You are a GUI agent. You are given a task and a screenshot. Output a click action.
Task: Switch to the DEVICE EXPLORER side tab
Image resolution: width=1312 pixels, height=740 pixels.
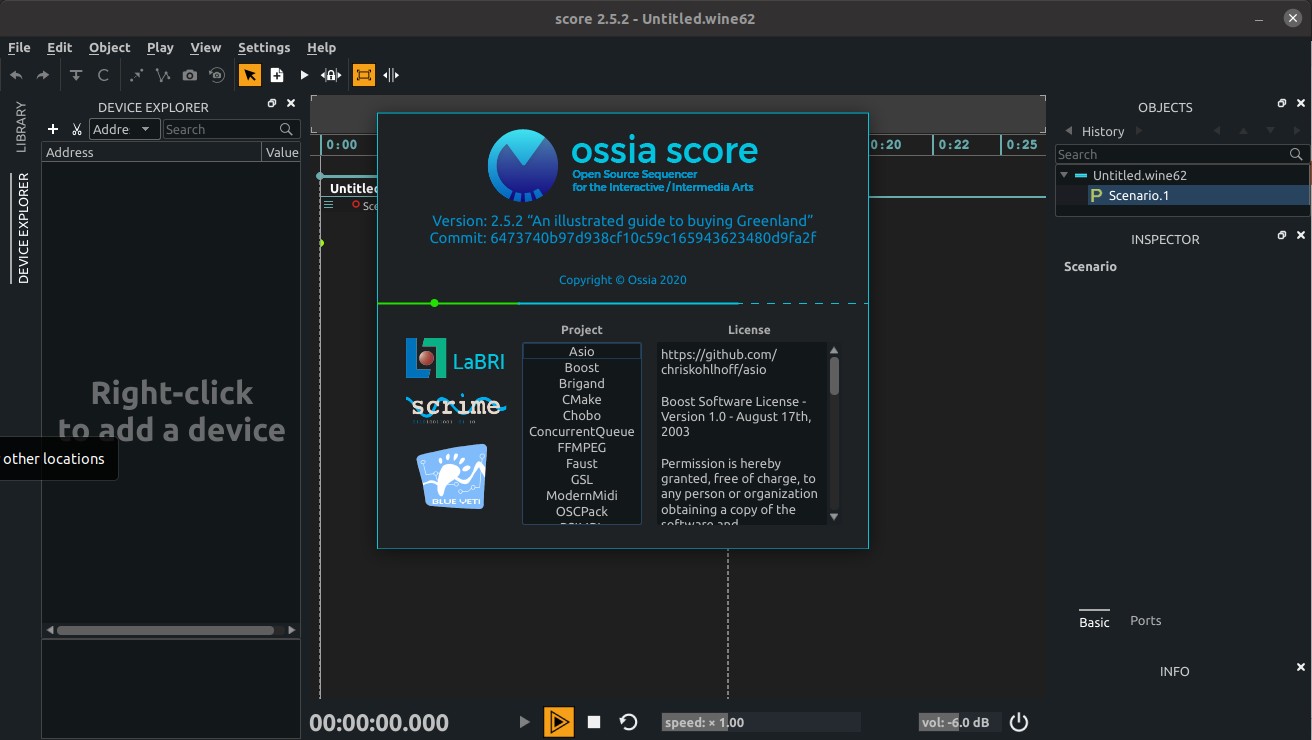point(22,228)
